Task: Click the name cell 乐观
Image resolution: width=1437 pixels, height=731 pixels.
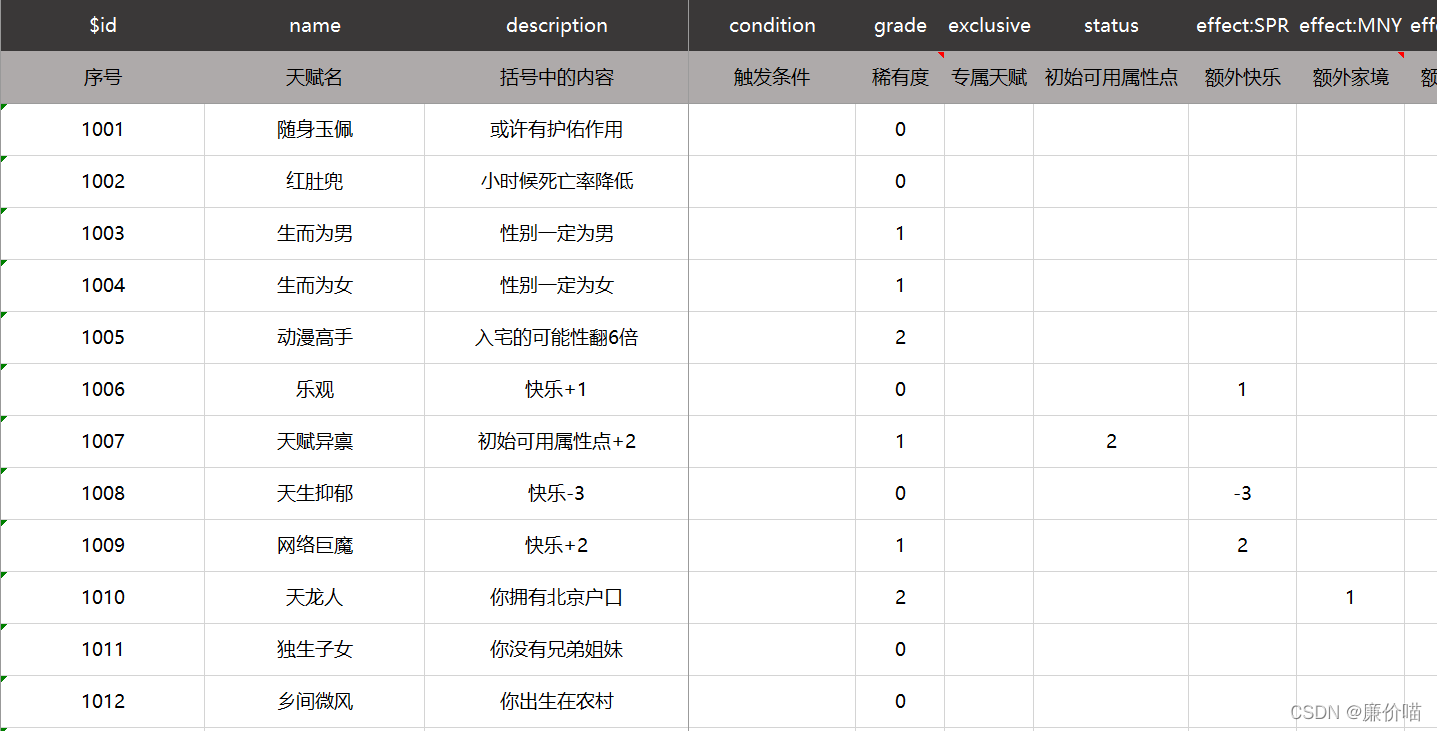Action: coord(314,389)
